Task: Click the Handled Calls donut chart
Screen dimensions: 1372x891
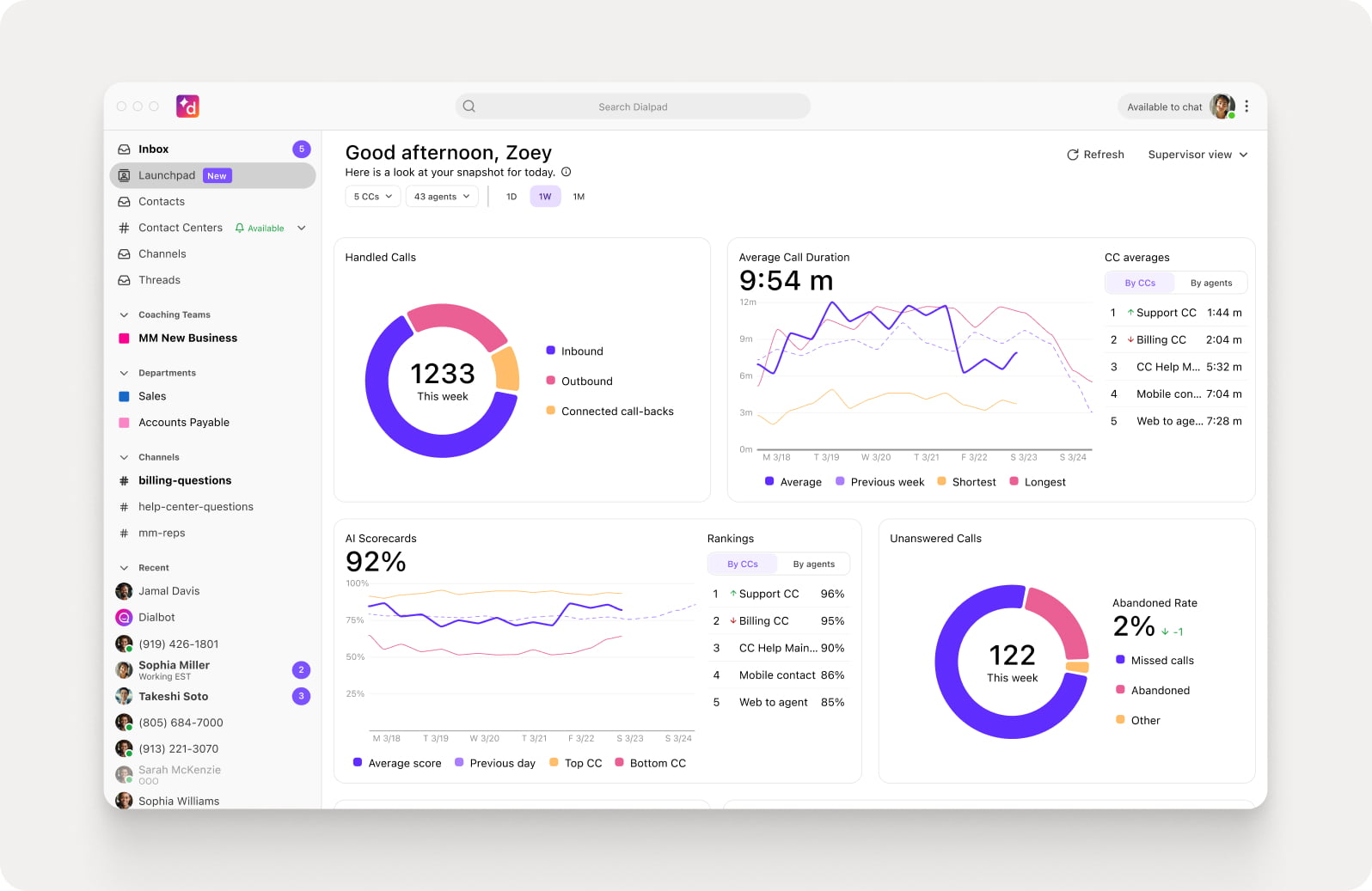Action: (x=443, y=381)
